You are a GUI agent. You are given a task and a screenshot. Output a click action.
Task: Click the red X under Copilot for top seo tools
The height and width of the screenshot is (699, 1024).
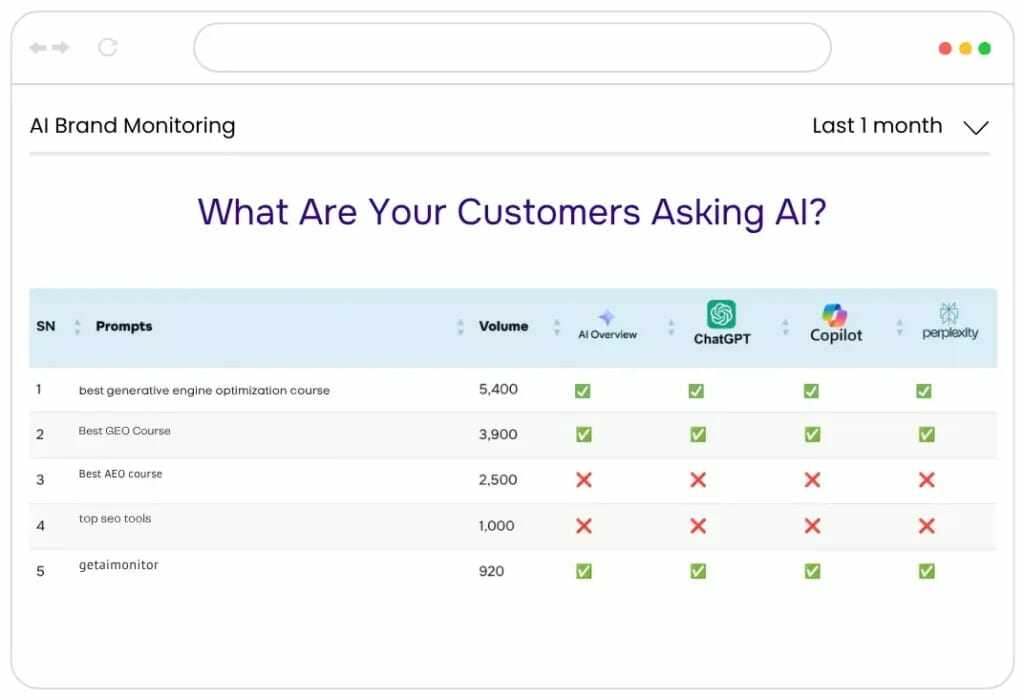[x=811, y=526]
